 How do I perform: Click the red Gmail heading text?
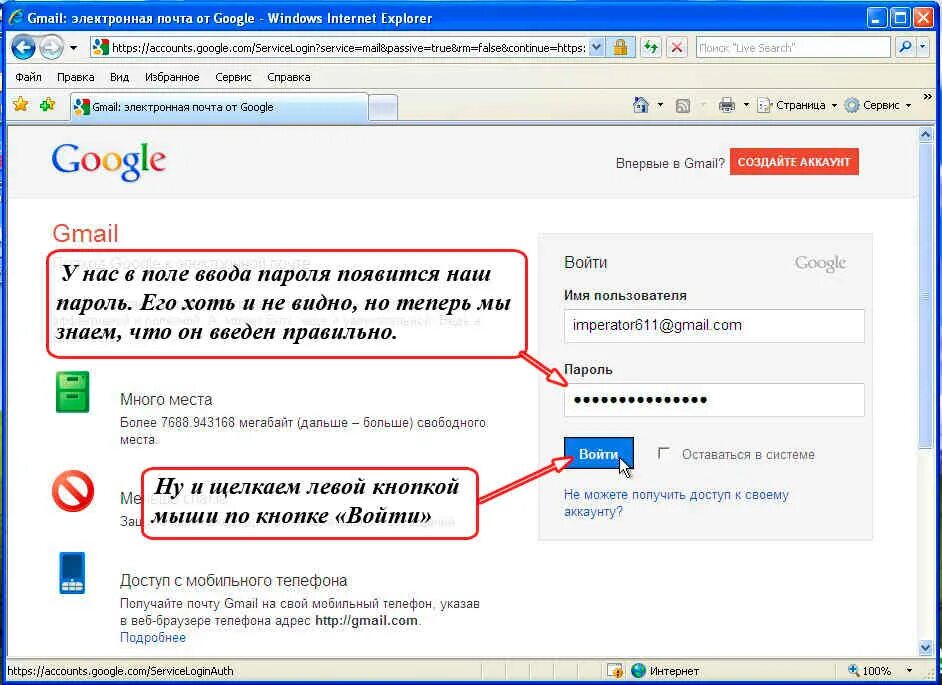click(x=85, y=233)
